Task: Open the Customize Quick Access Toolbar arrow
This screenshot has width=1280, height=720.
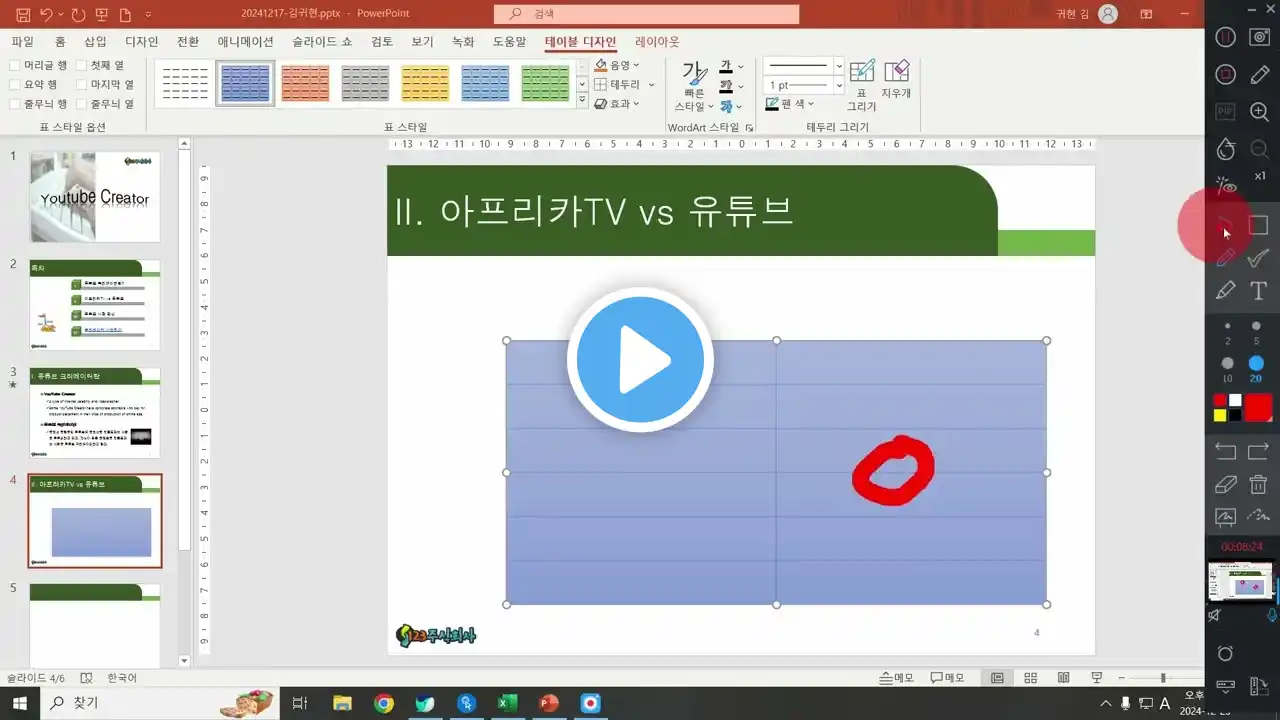Action: coord(148,14)
